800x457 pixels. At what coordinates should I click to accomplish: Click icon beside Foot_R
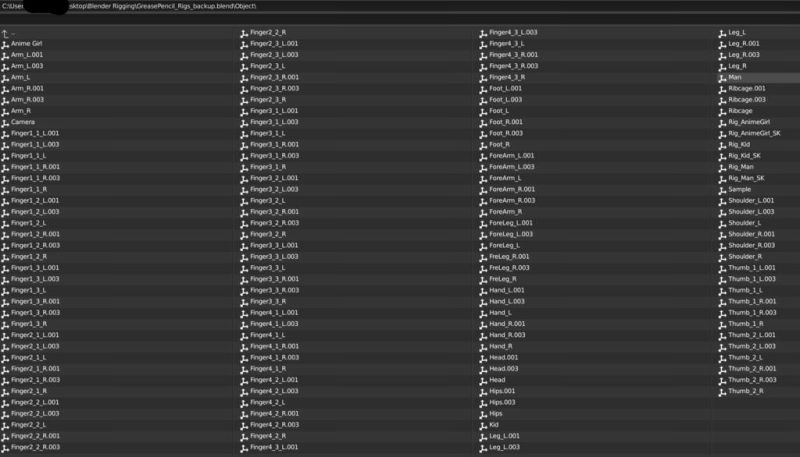tap(484, 145)
